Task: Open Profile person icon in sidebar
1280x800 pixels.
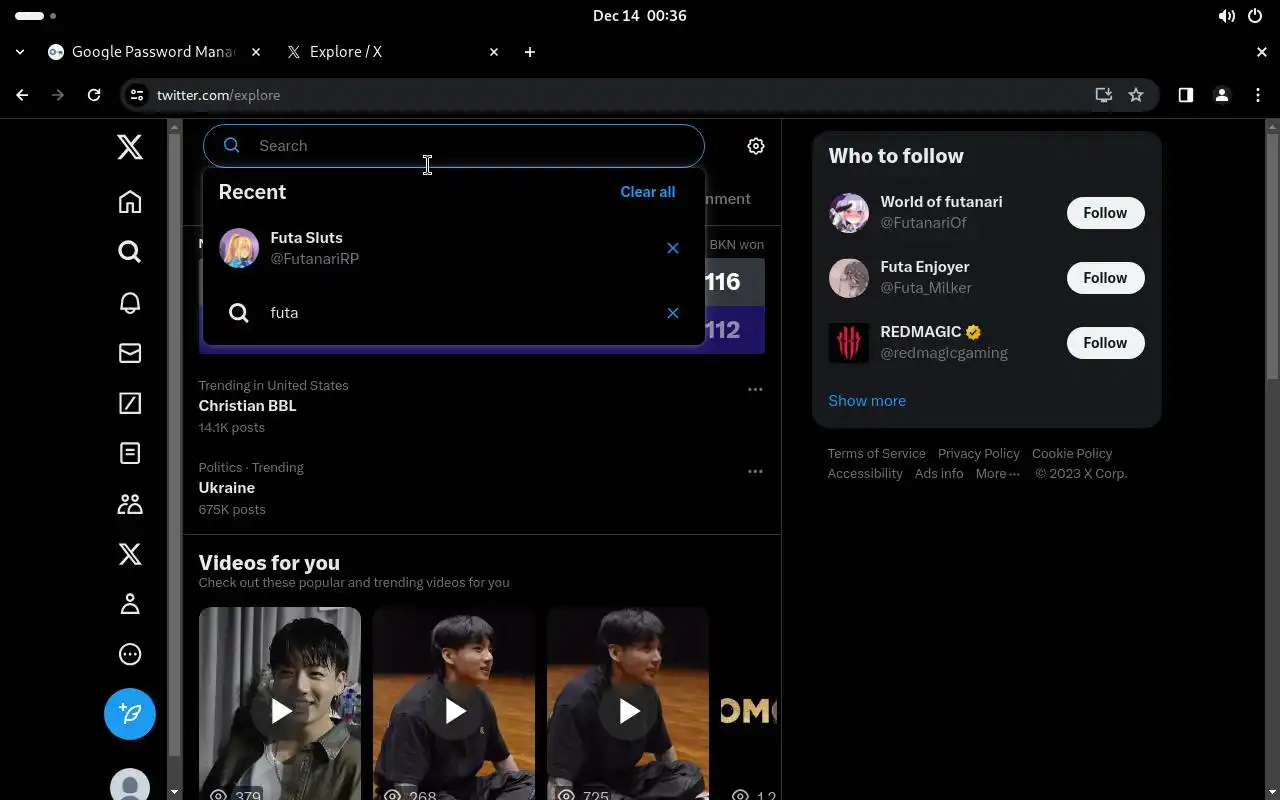Action: point(130,604)
